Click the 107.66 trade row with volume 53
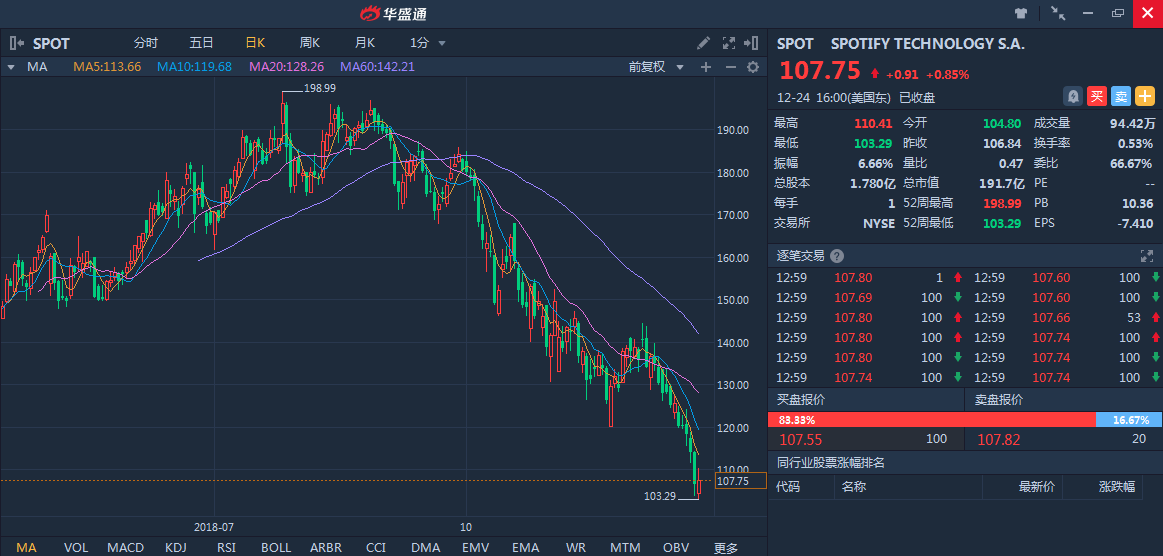The width and height of the screenshot is (1163, 556). tap(1067, 317)
